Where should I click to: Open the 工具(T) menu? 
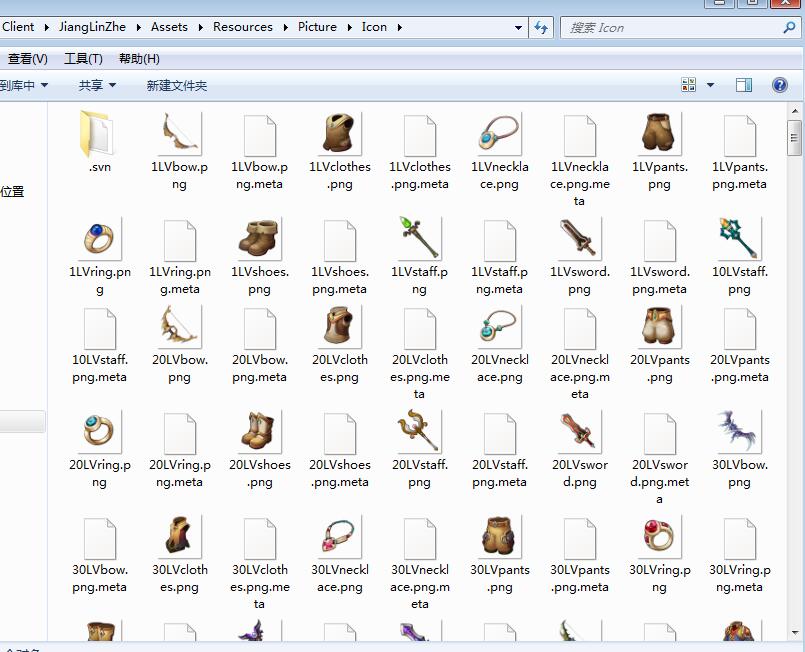pos(83,59)
